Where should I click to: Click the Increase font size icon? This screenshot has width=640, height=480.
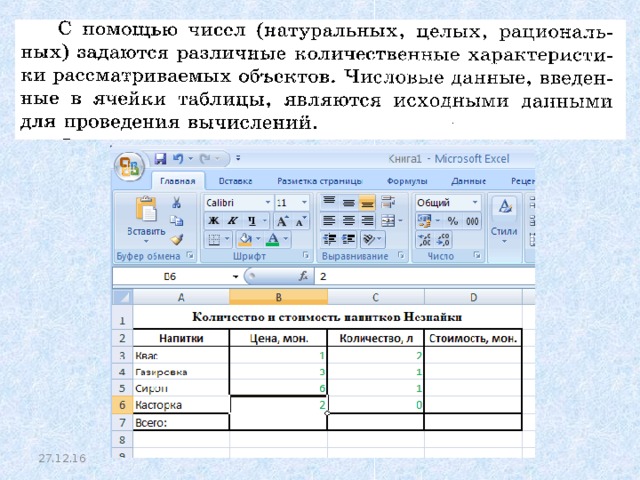(282, 221)
